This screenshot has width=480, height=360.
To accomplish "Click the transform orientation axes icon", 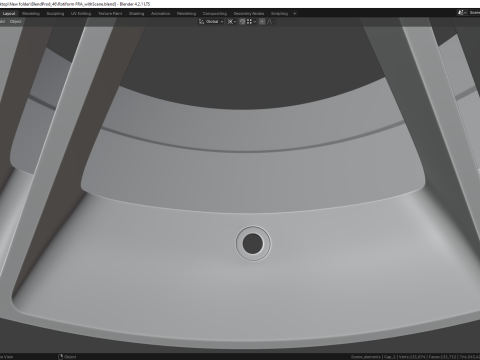I will pyautogui.click(x=201, y=22).
